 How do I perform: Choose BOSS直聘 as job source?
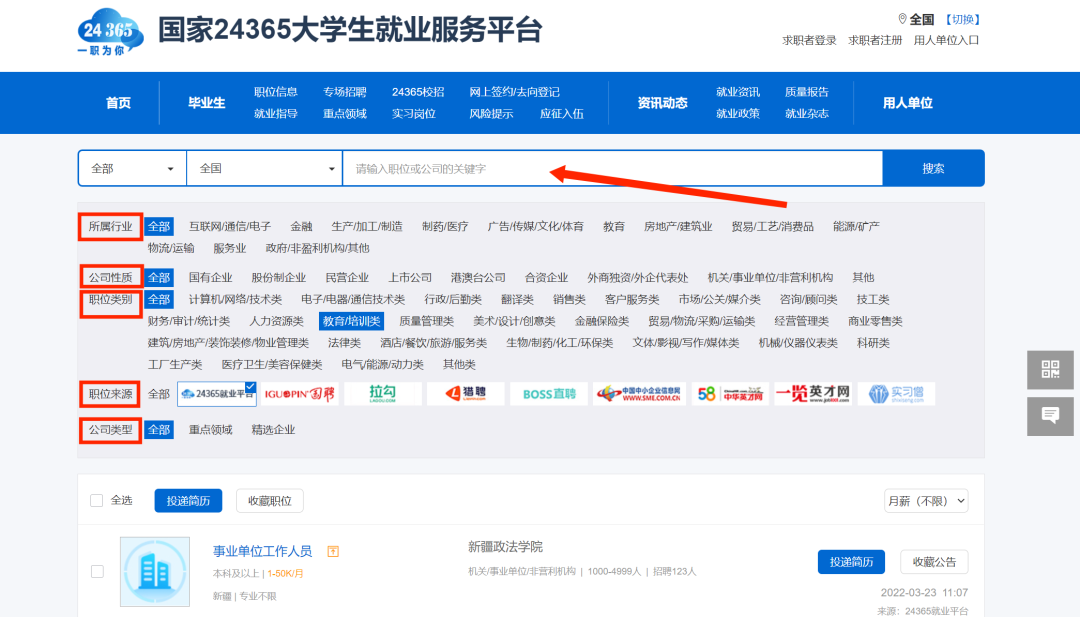pyautogui.click(x=548, y=394)
